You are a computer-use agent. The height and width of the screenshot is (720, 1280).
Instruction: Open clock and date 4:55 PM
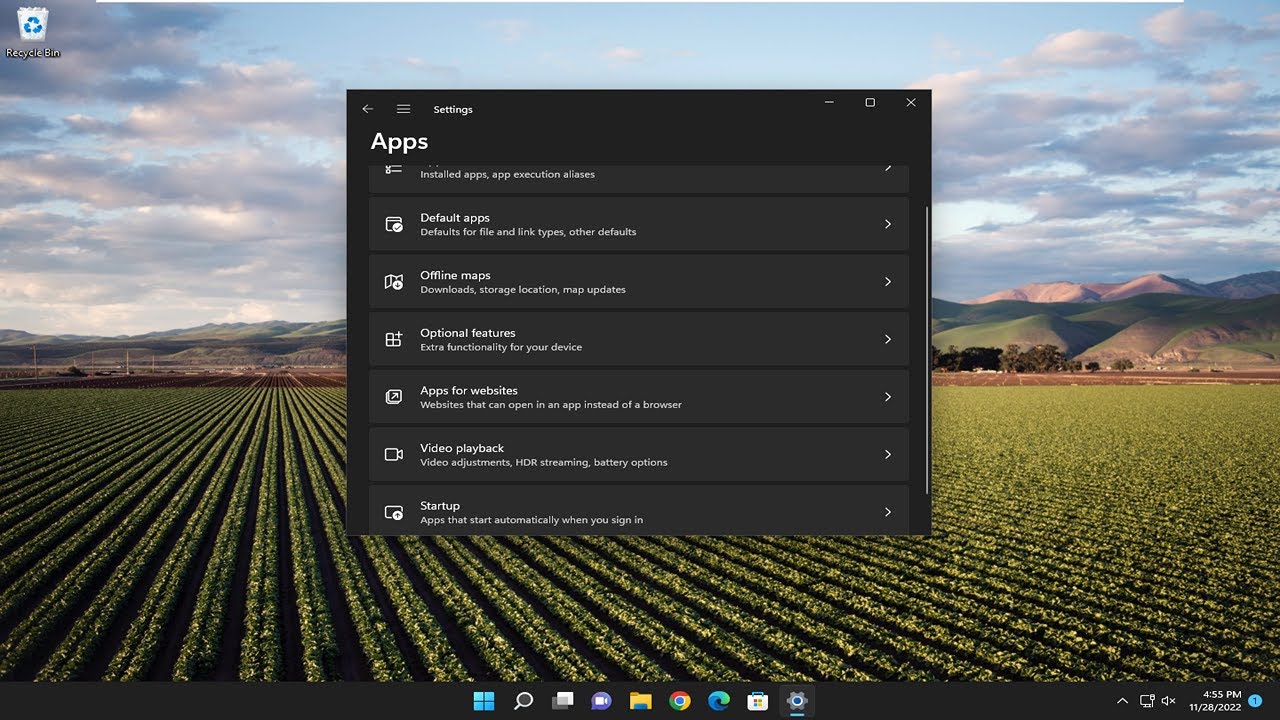coord(1216,701)
